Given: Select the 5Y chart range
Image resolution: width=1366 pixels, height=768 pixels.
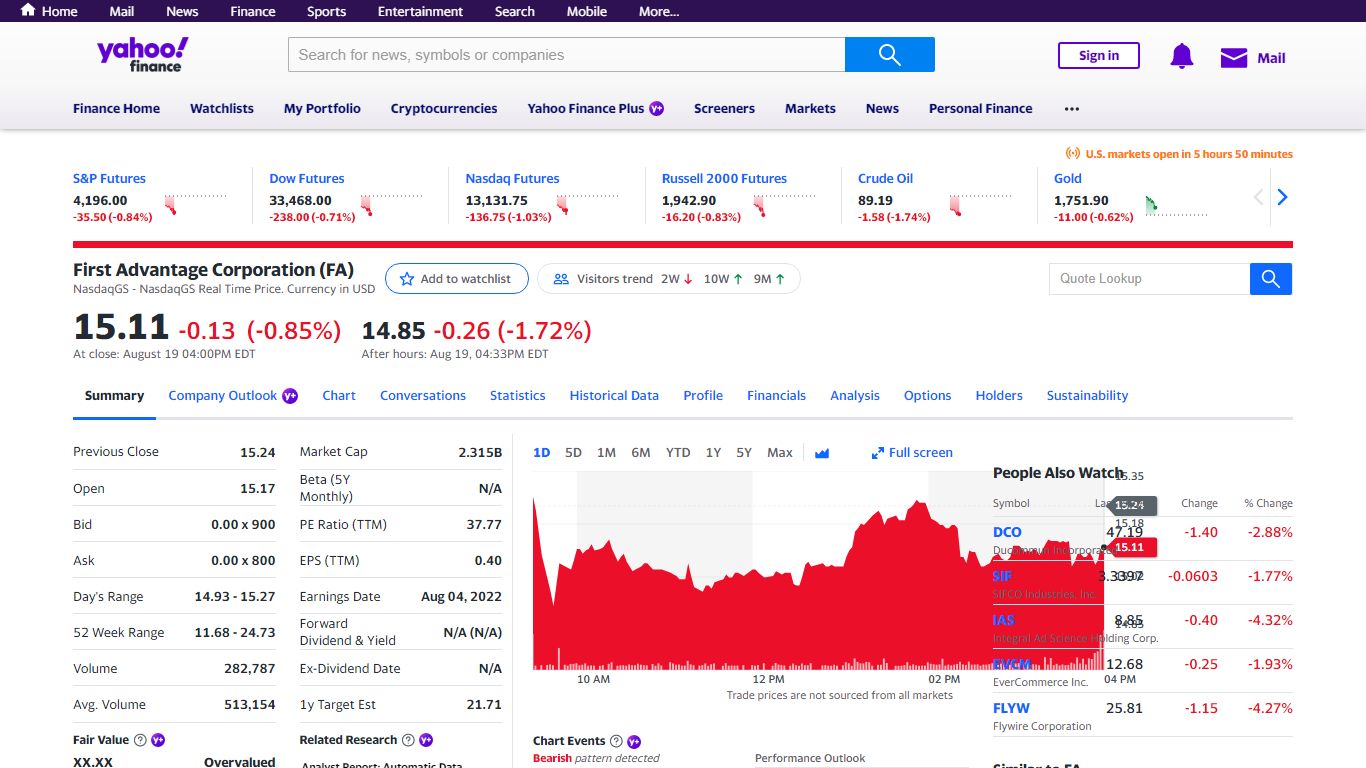Looking at the screenshot, I should (744, 453).
